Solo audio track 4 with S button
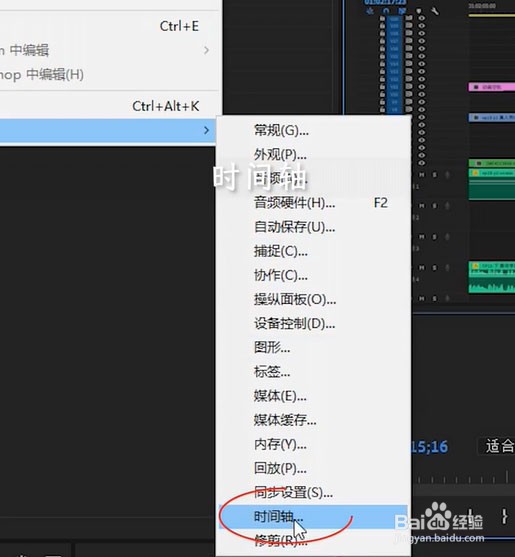This screenshot has height=557, width=515. (x=434, y=267)
